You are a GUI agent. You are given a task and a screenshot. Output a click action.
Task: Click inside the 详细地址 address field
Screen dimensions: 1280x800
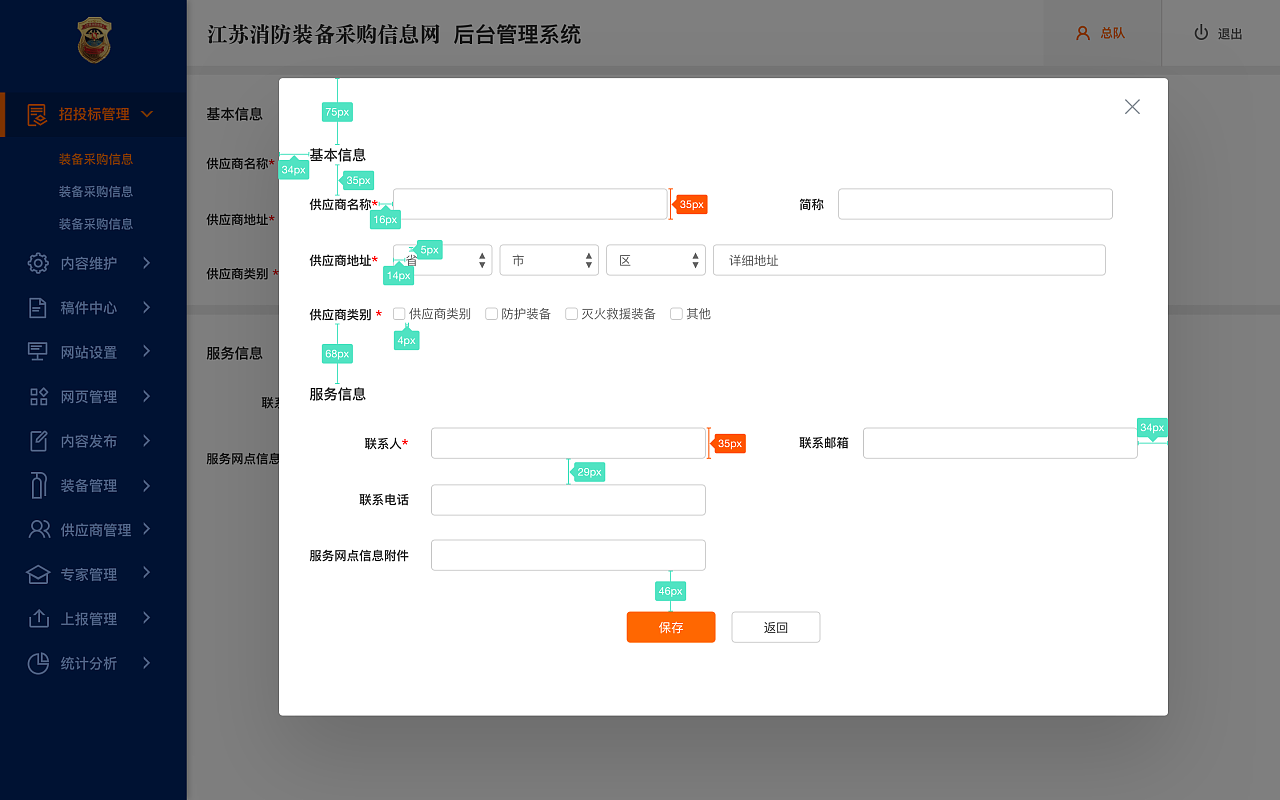909,259
